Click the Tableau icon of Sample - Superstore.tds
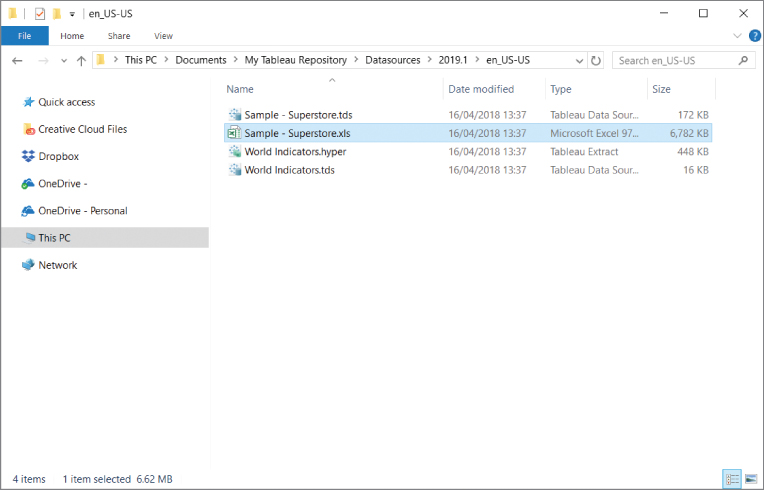The width and height of the screenshot is (764, 490). click(x=235, y=114)
